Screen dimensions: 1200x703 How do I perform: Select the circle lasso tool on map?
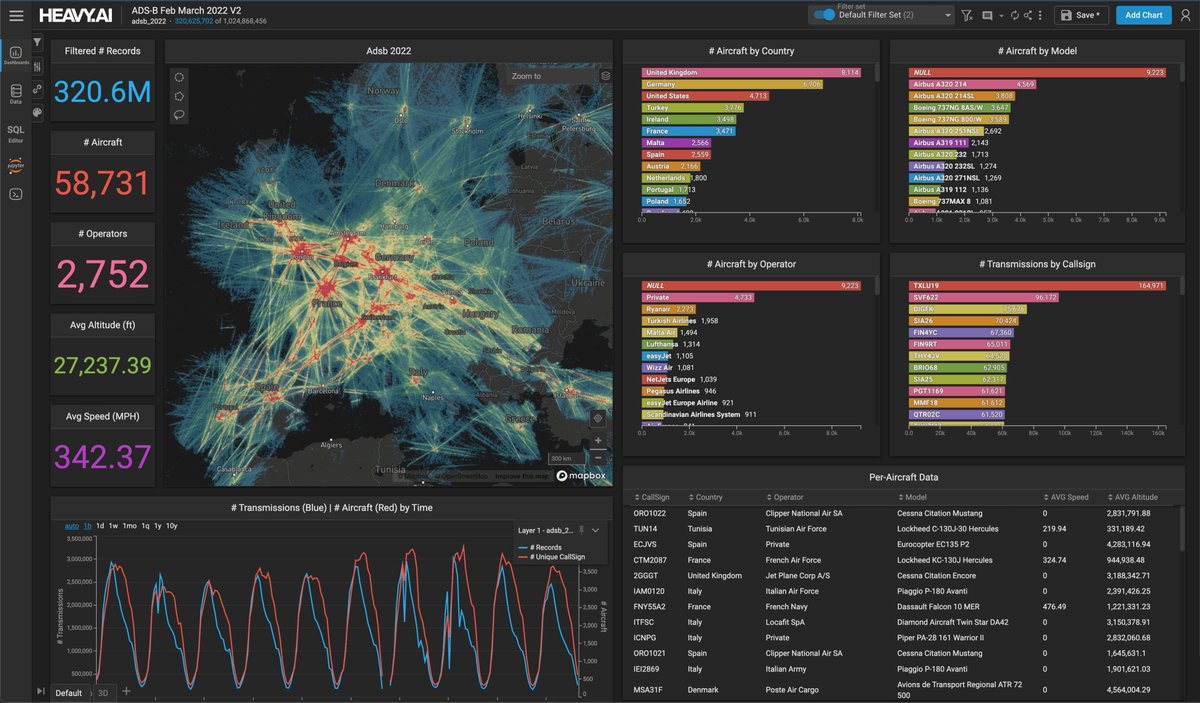click(179, 77)
